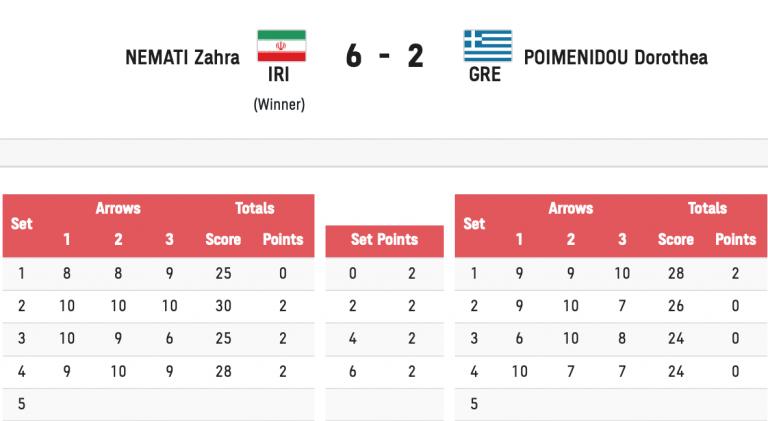Click the 6 in Set Points column

(353, 372)
